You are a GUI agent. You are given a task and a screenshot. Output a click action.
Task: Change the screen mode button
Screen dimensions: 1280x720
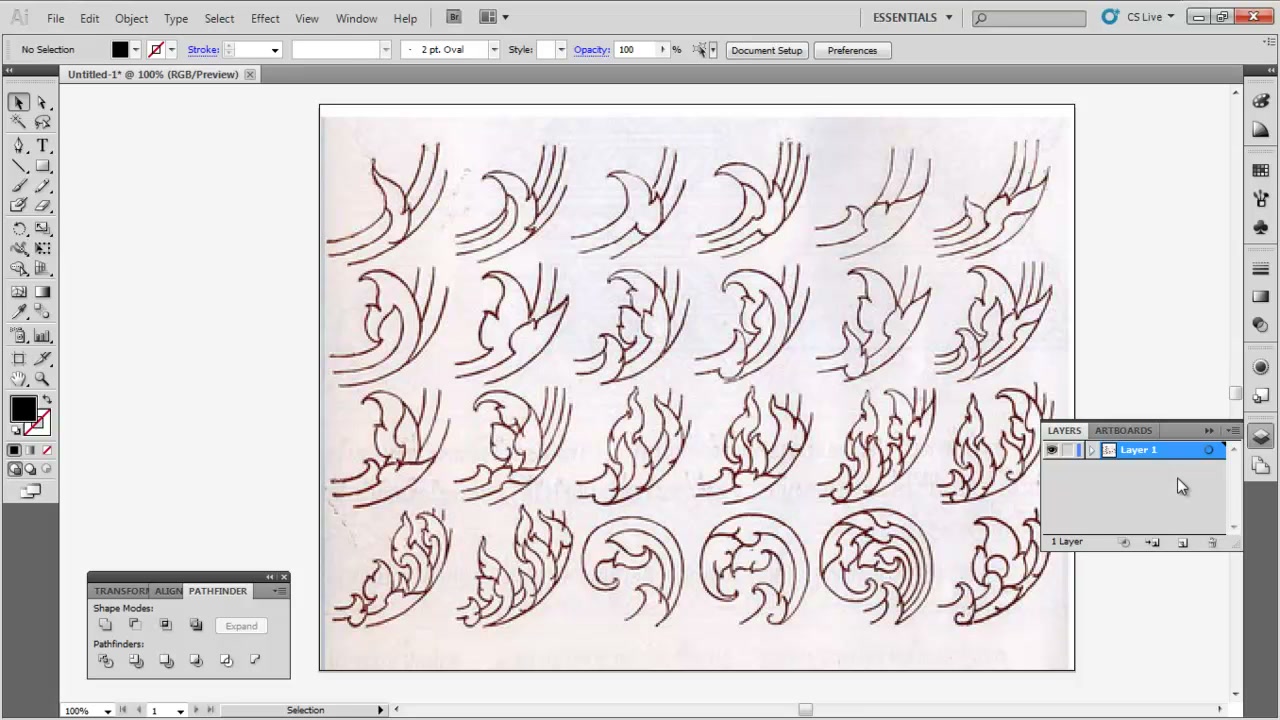coord(31,491)
